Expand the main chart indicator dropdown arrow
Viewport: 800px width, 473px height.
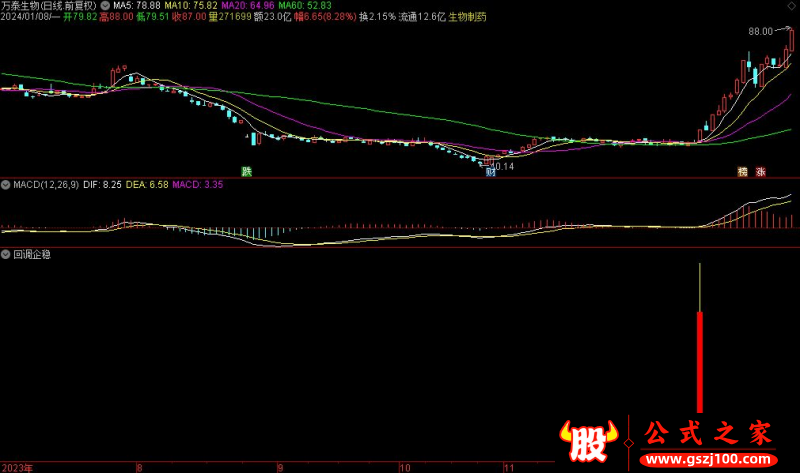coord(106,6)
